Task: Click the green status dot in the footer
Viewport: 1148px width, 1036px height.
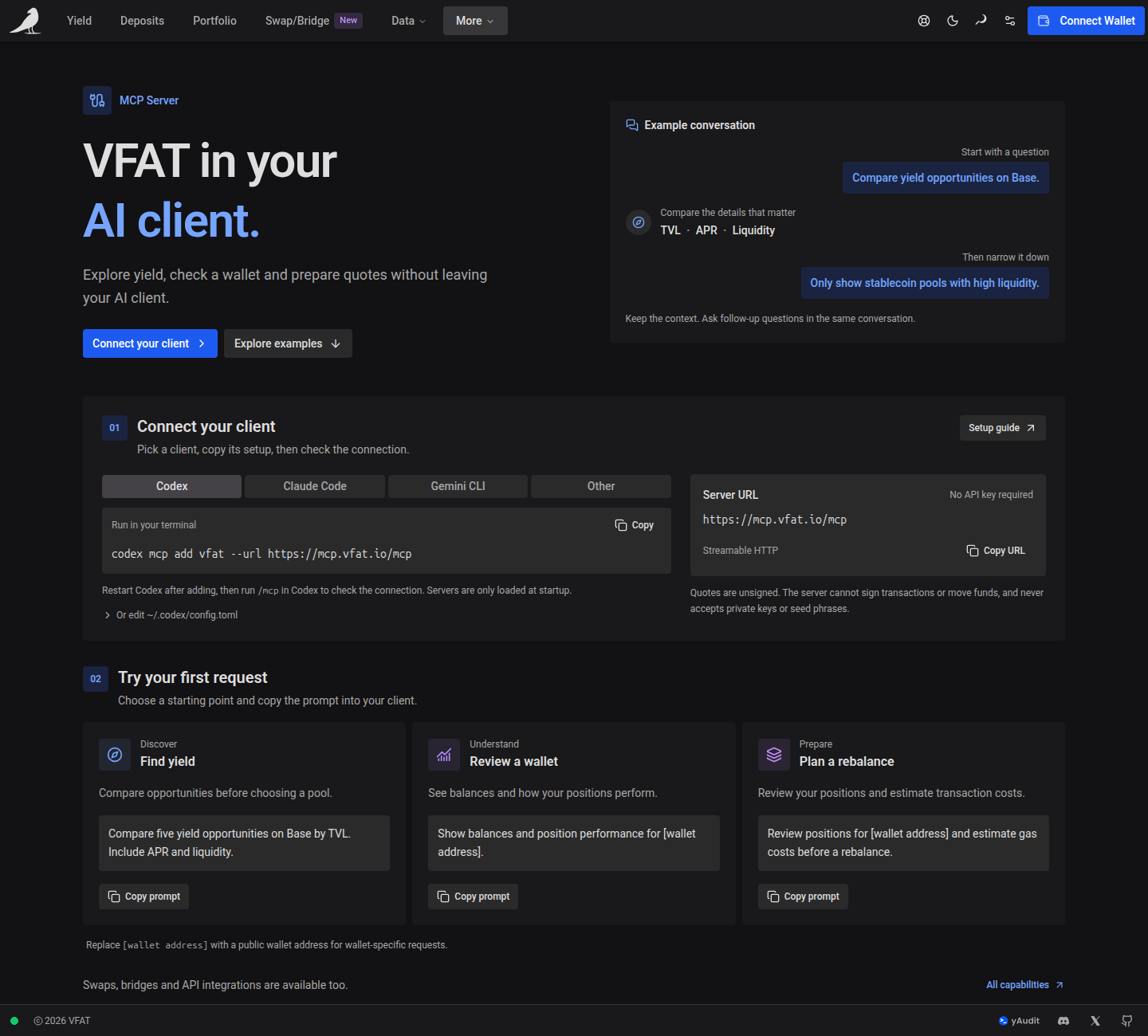Action: tap(14, 1021)
